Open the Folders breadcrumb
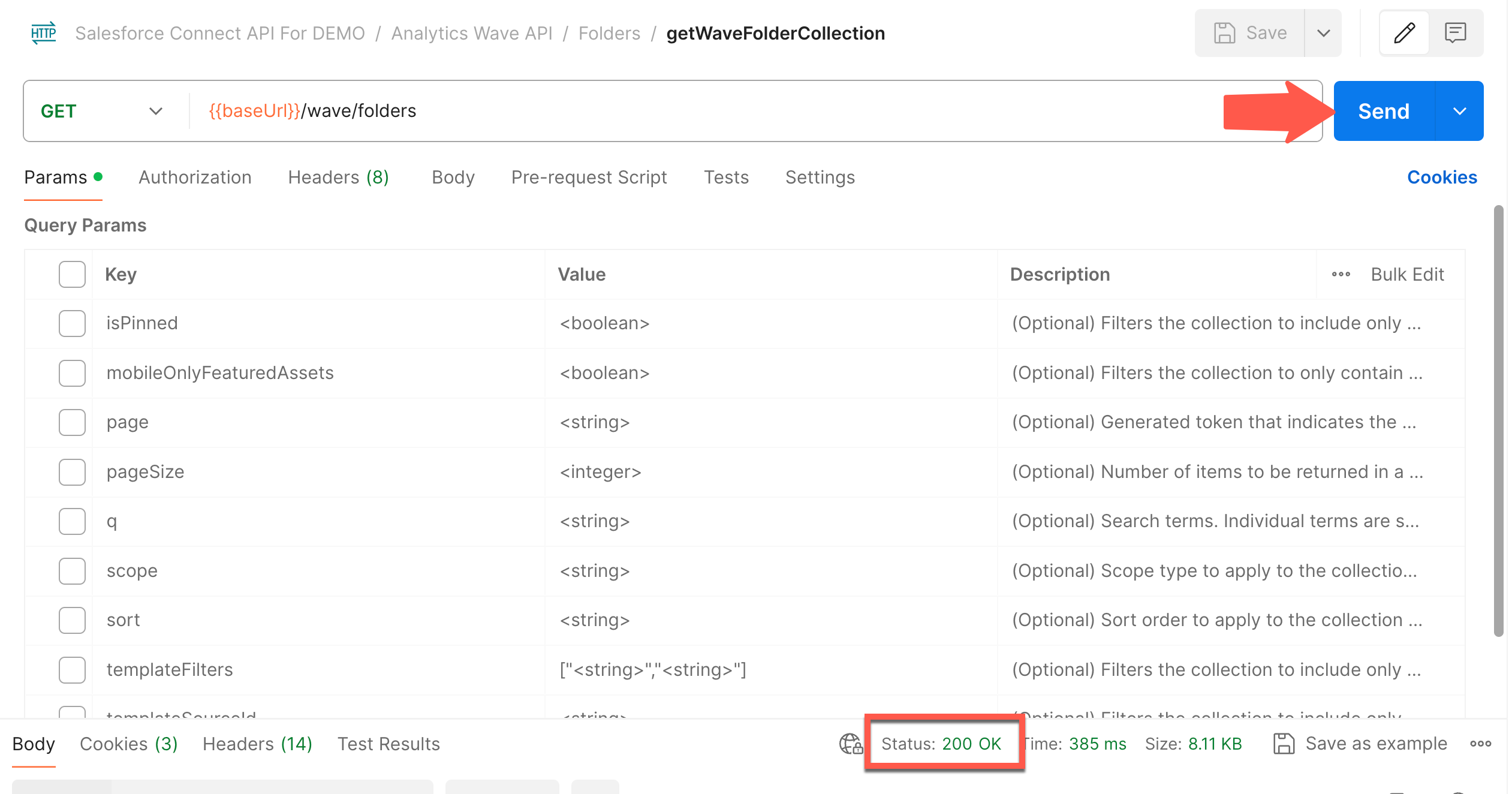Viewport: 1512px width, 794px height. pos(609,33)
